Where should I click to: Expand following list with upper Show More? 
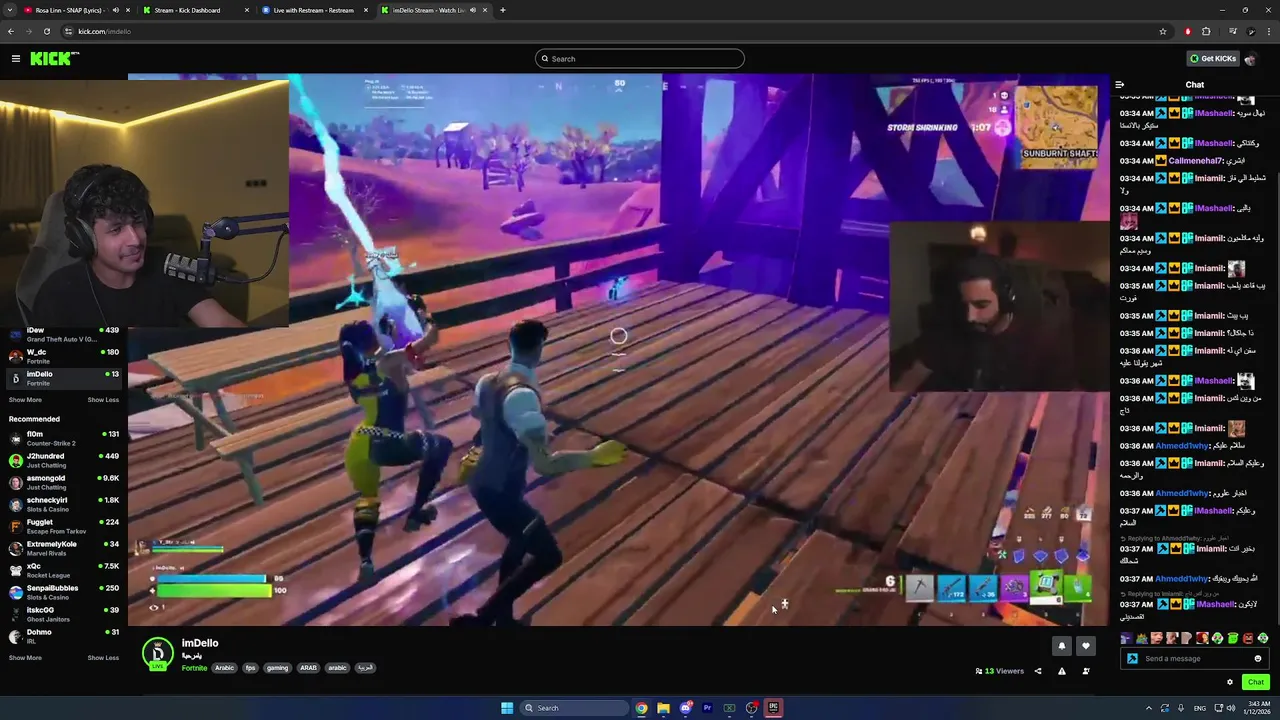point(25,400)
